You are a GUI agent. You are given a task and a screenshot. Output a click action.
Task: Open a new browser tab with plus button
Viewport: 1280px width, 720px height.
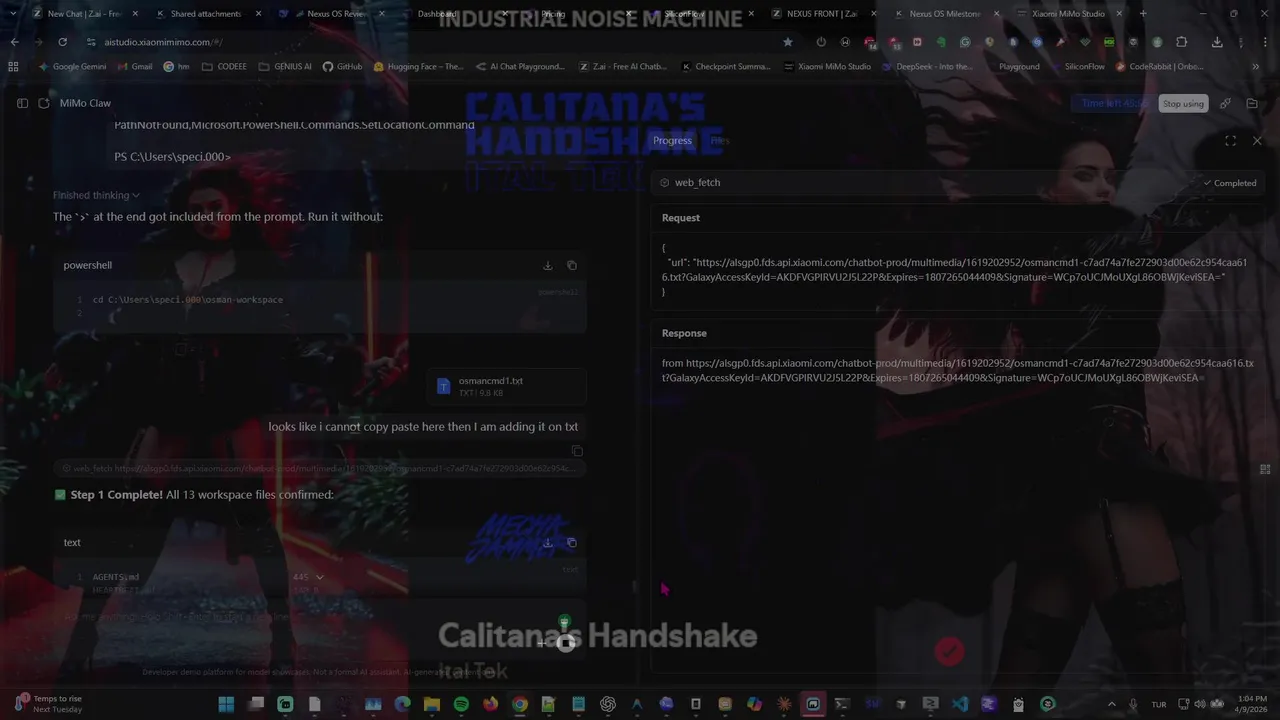point(1143,14)
